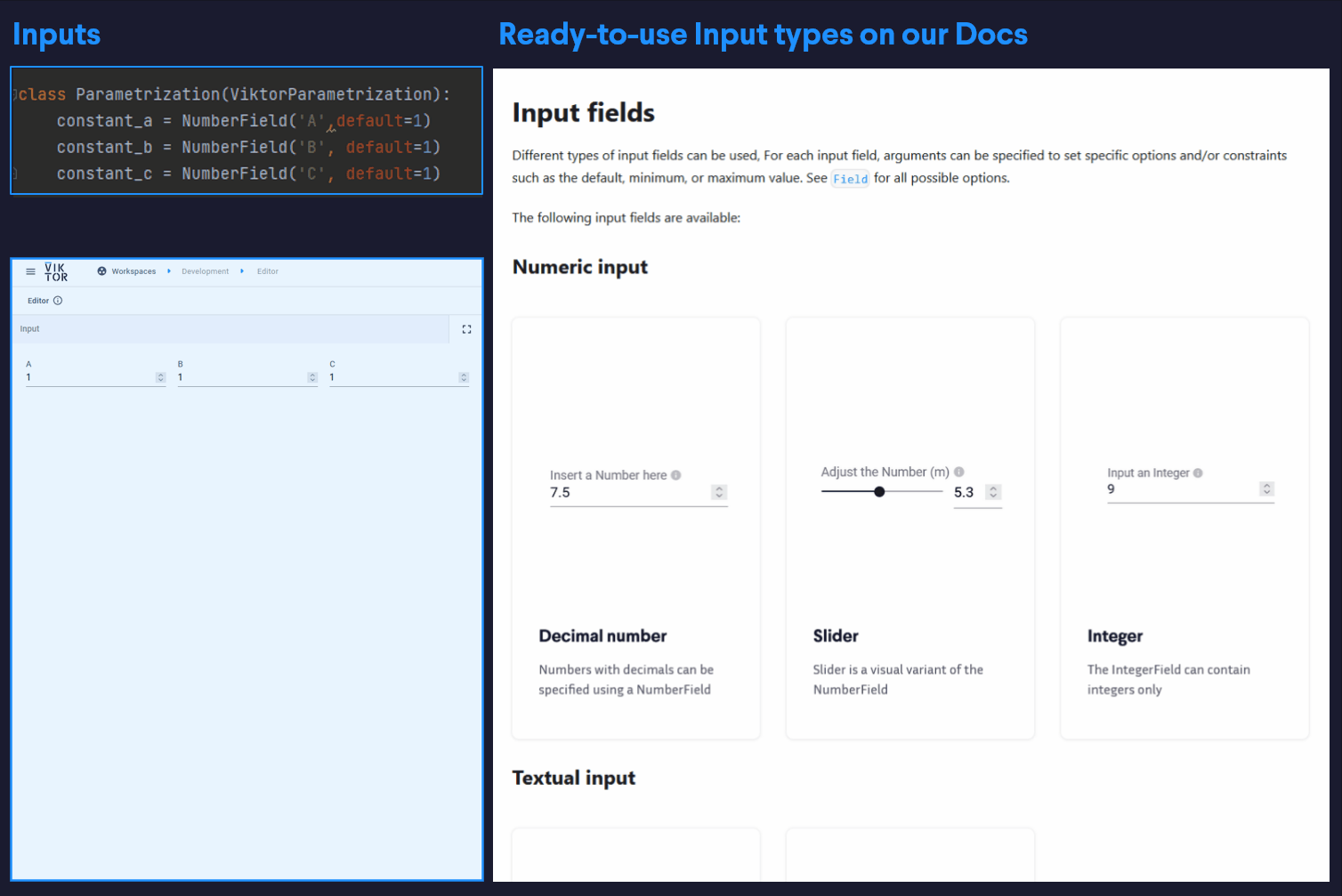This screenshot has height=896, width=1342.
Task: Click the info icon beside 'Adjust the Number (m)'
Action: pyautogui.click(x=958, y=472)
